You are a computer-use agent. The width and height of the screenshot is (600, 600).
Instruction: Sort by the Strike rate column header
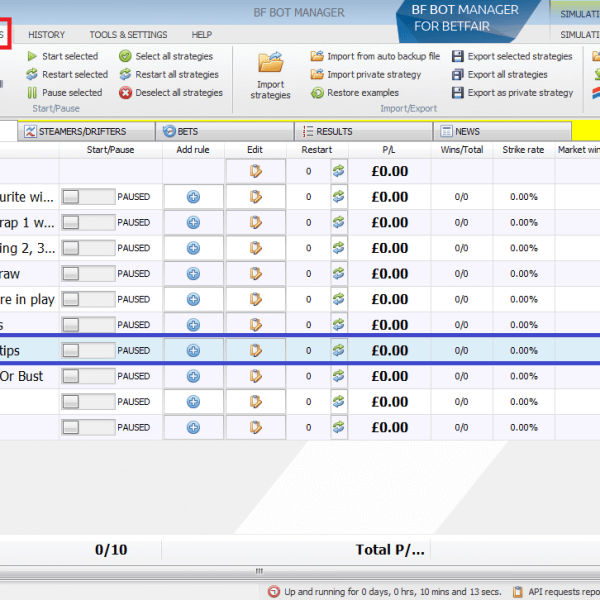coord(523,149)
